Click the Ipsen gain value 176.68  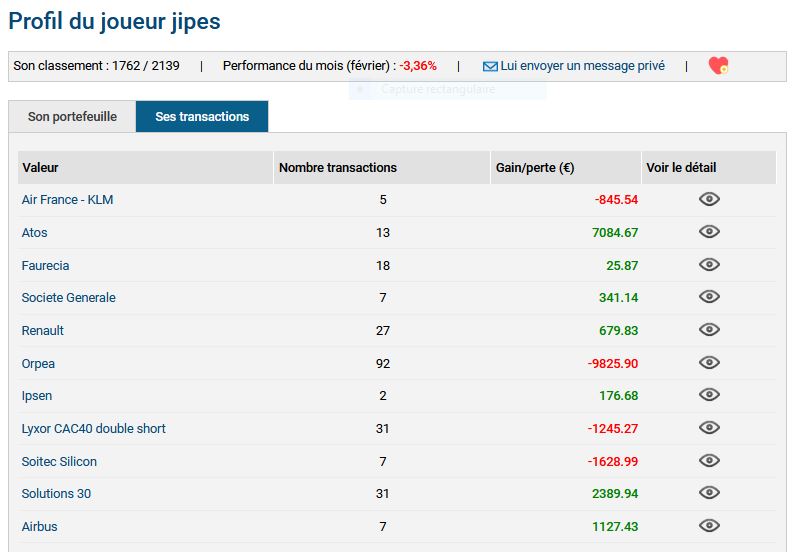(x=618, y=396)
